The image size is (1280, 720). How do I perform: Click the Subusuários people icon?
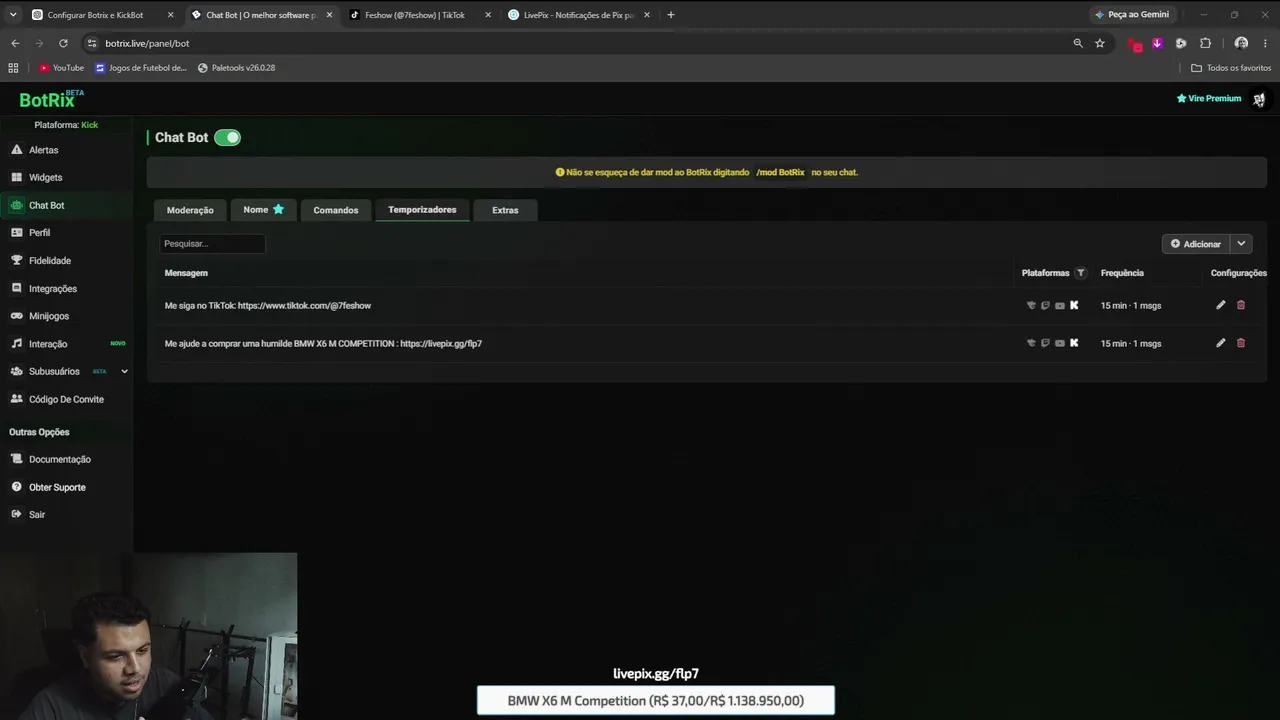tap(16, 371)
